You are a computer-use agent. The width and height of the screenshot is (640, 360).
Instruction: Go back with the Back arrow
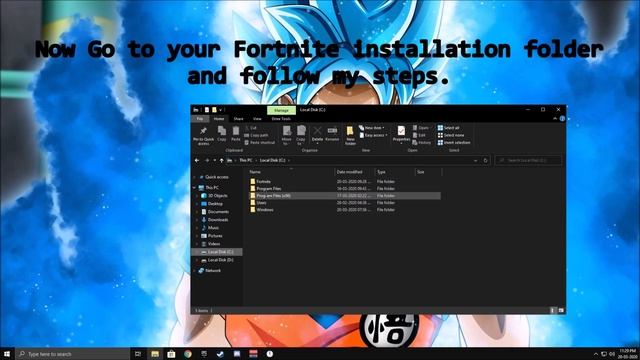click(x=197, y=160)
